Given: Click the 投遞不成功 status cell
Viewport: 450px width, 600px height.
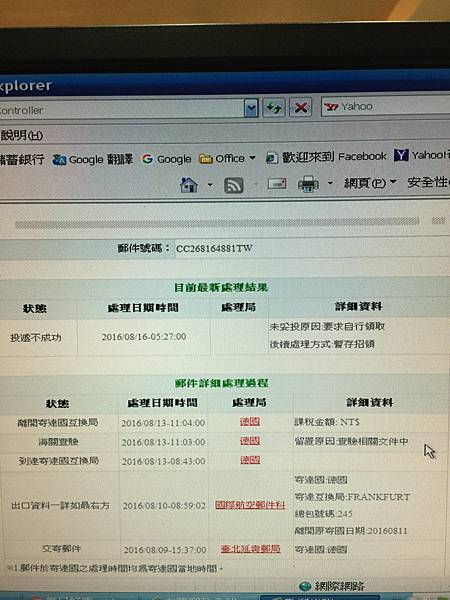Looking at the screenshot, I should click(x=35, y=338).
